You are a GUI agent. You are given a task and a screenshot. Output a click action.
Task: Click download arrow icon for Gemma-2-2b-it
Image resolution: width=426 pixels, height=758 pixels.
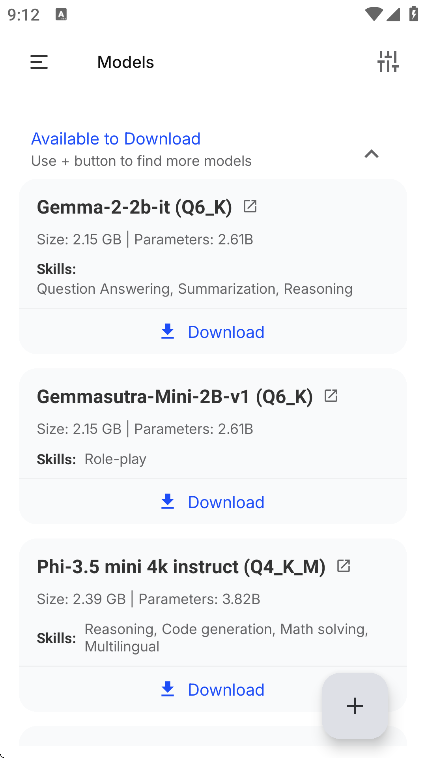pos(167,332)
